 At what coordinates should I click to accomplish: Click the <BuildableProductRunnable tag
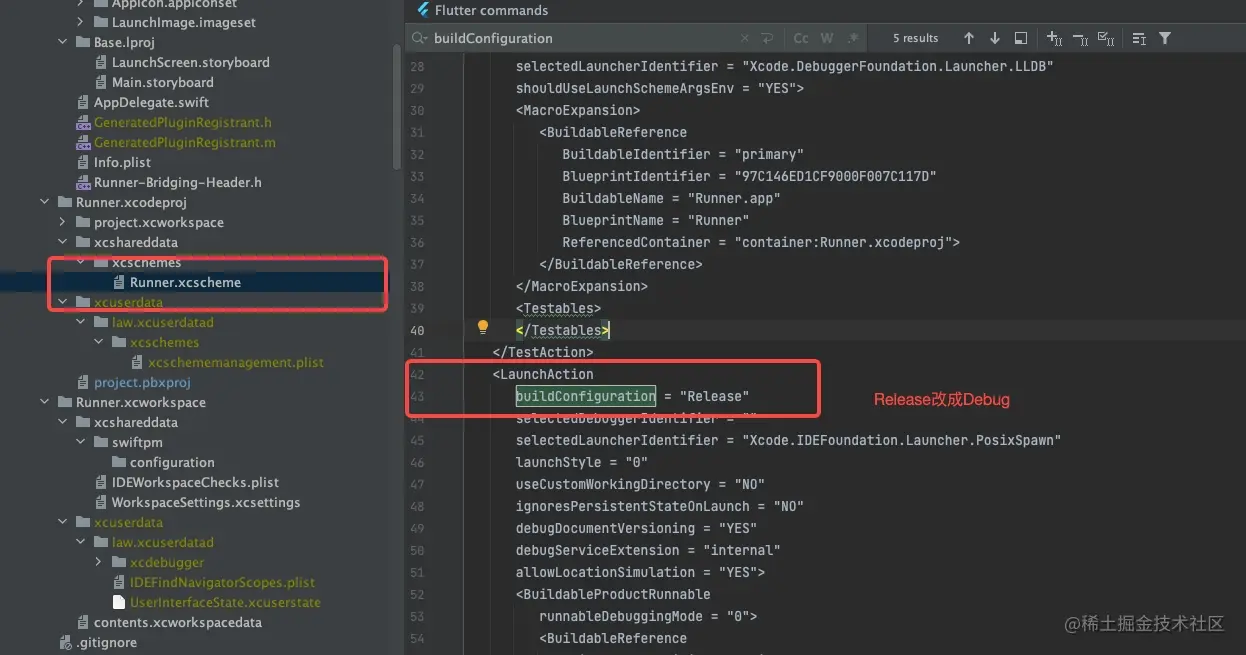coord(613,594)
